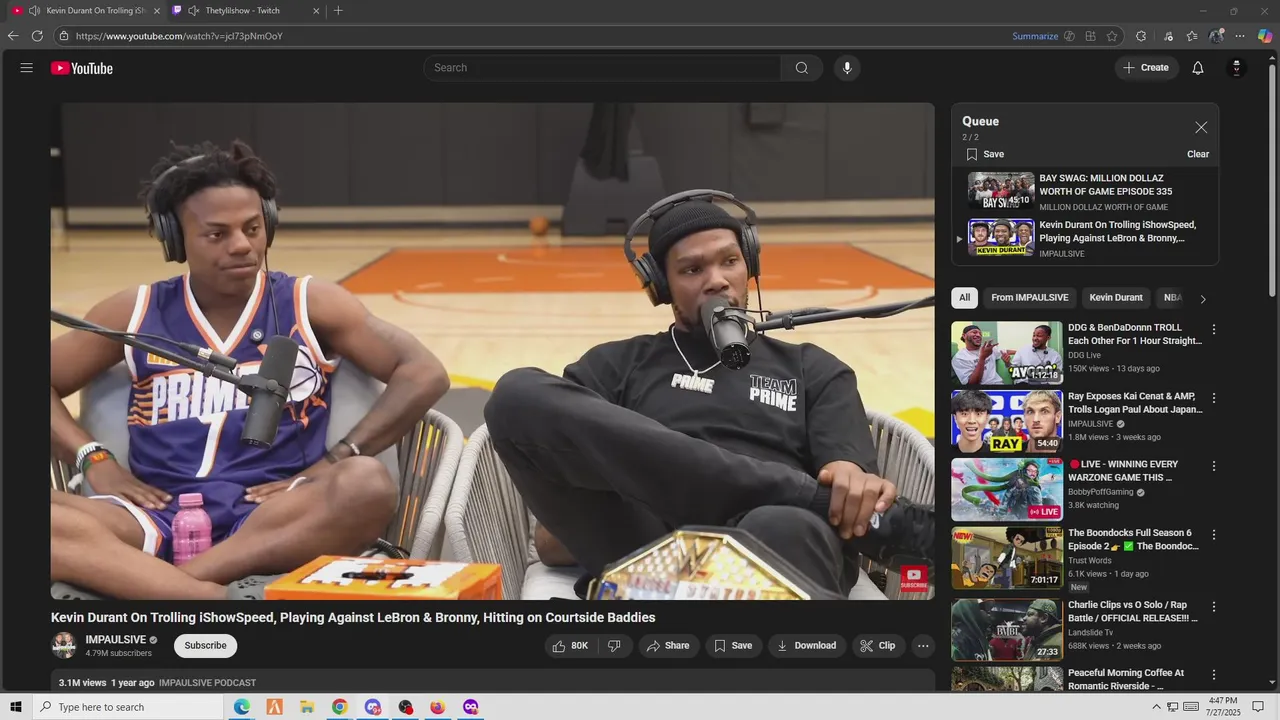Unmute the Twitch tab audio icon
The height and width of the screenshot is (720, 1280).
click(x=193, y=11)
